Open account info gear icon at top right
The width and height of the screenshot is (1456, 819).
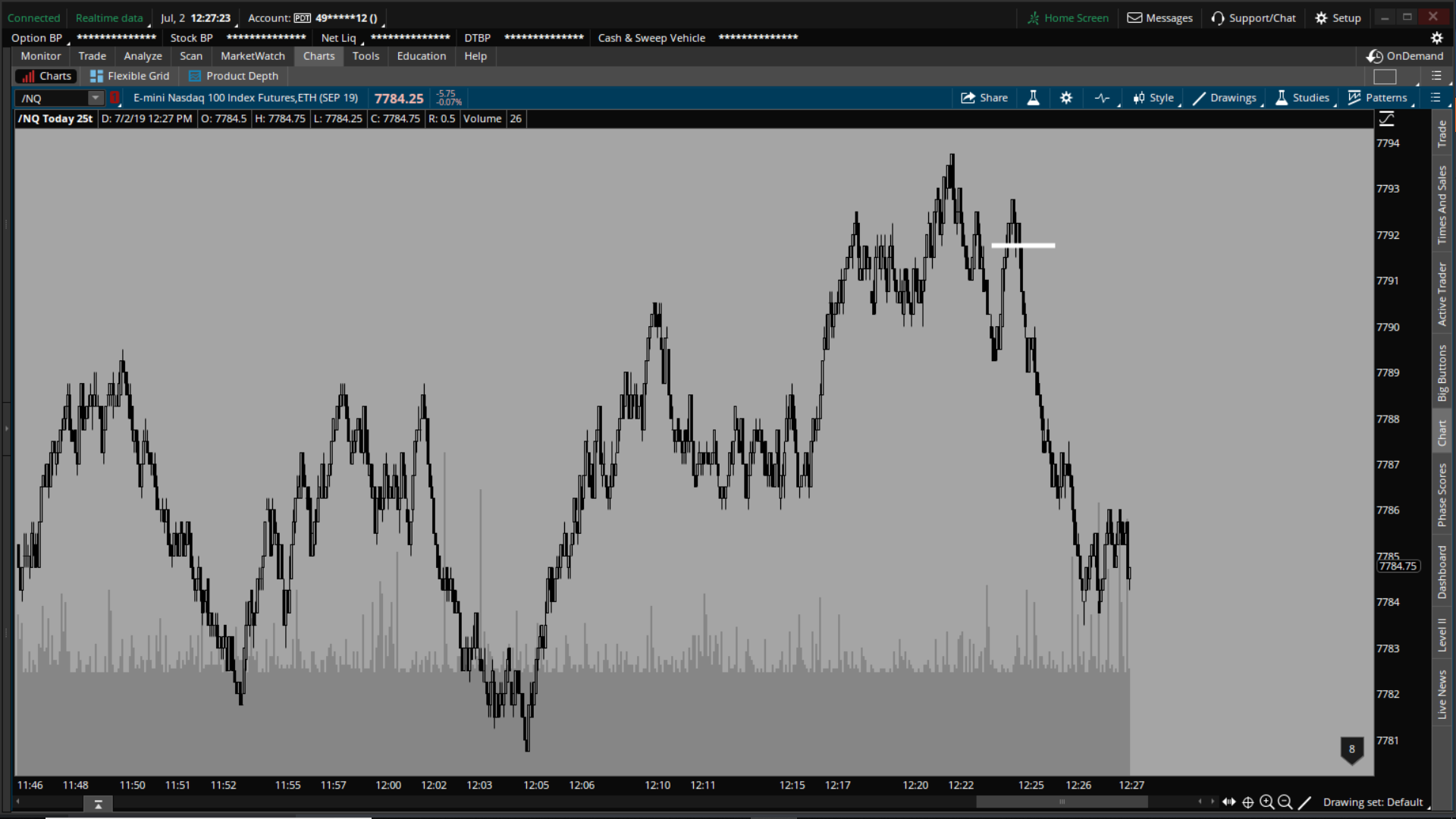(x=1436, y=38)
